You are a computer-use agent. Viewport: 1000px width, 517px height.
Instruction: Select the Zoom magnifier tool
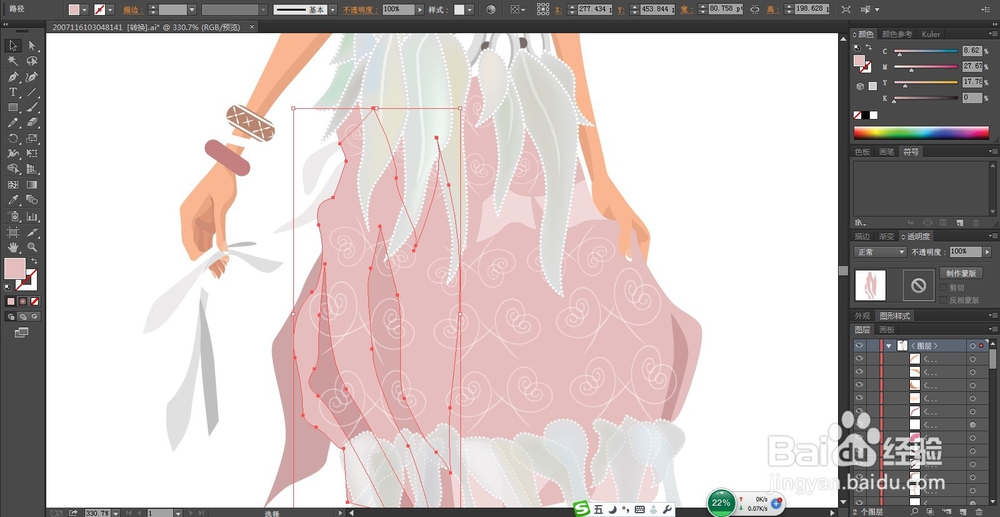[32, 247]
